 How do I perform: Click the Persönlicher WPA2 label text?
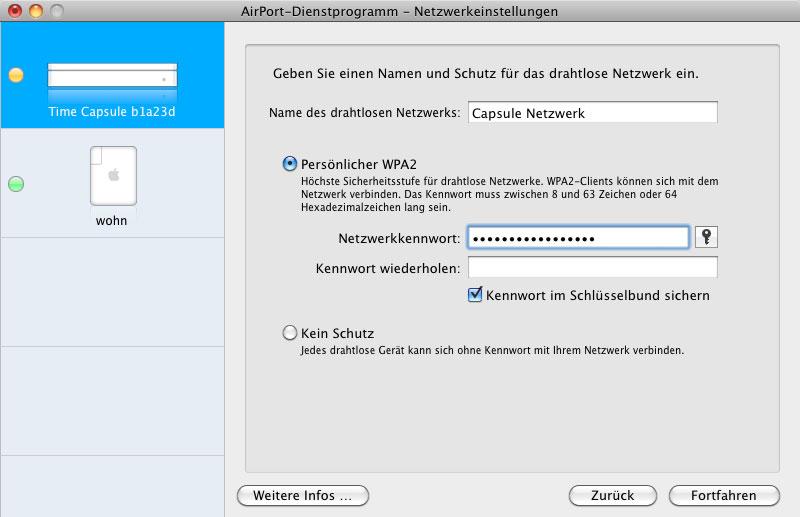click(359, 164)
